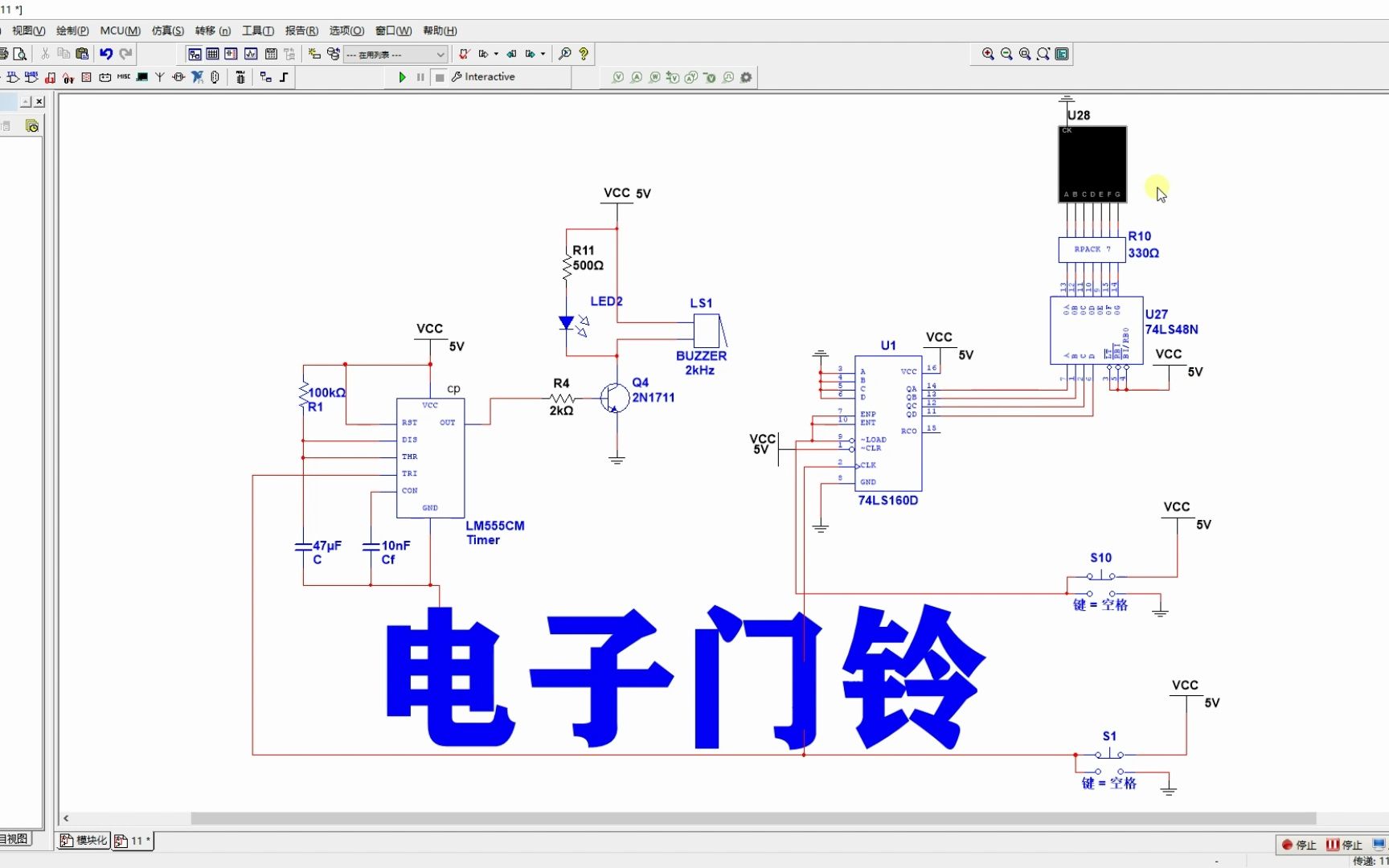Select the 74LS160D counter chip U1
1389x868 pixels.
tap(888, 423)
